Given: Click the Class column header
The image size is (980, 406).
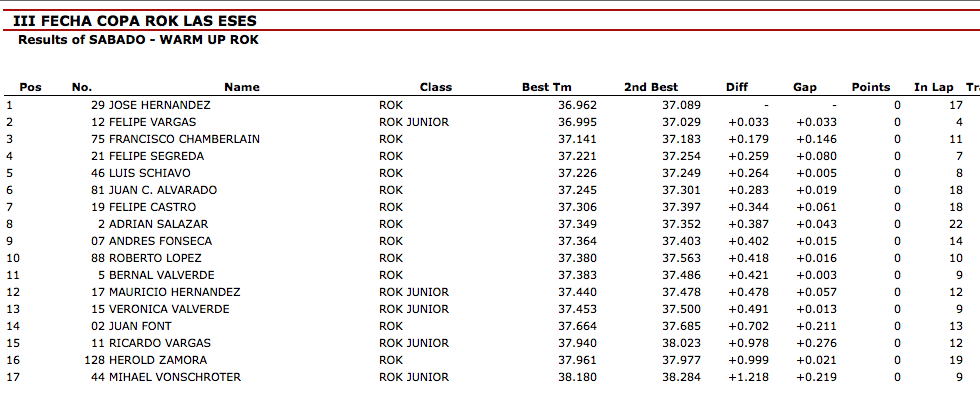Looking at the screenshot, I should point(435,87).
